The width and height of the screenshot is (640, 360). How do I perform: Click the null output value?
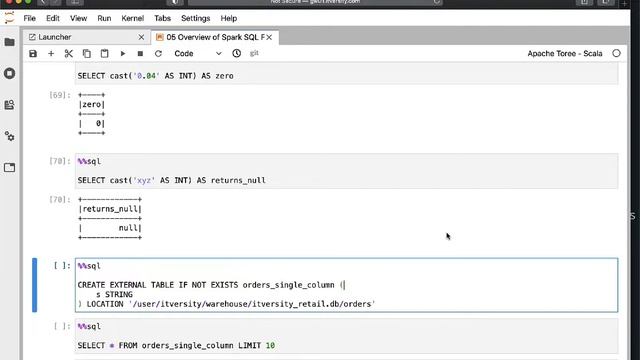coord(128,228)
